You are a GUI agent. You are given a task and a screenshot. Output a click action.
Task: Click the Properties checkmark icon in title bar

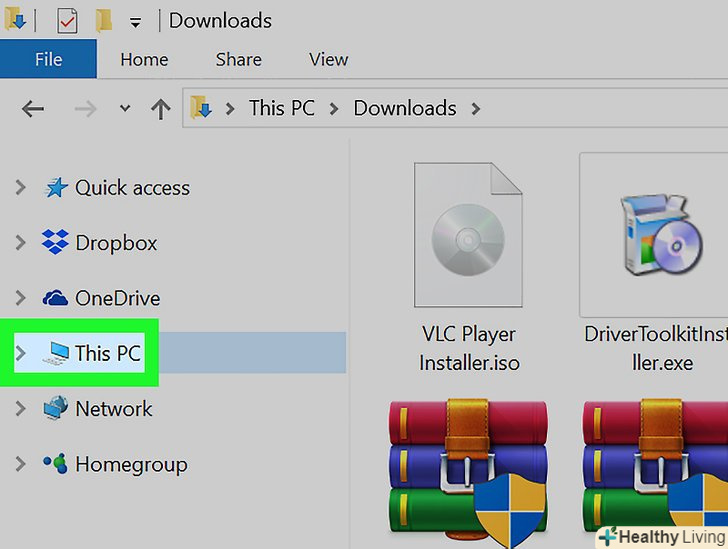point(67,20)
